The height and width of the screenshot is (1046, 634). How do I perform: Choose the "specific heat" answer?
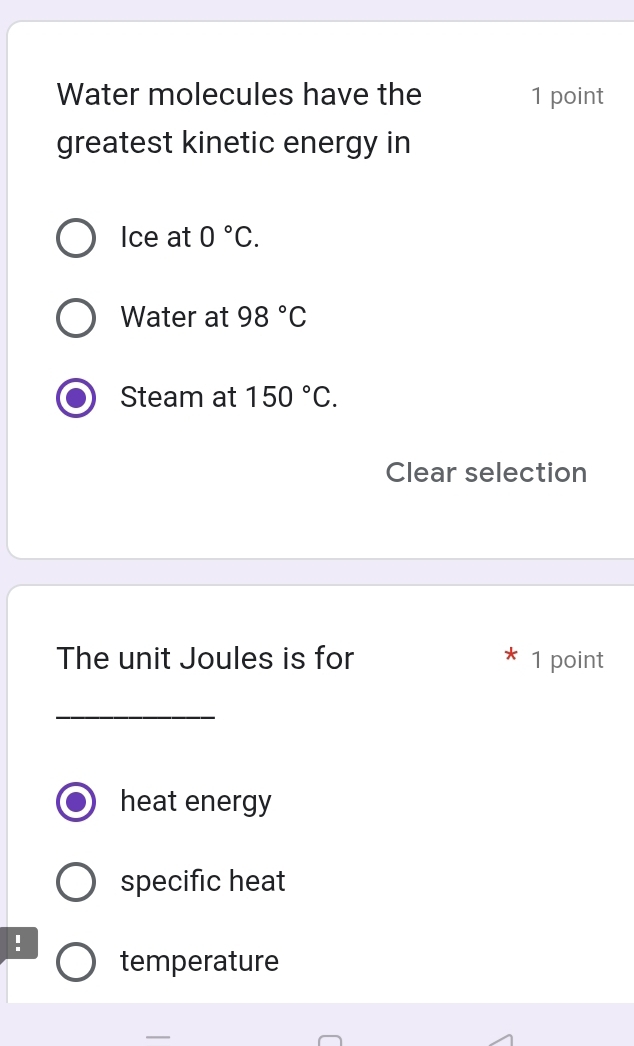[x=76, y=882]
